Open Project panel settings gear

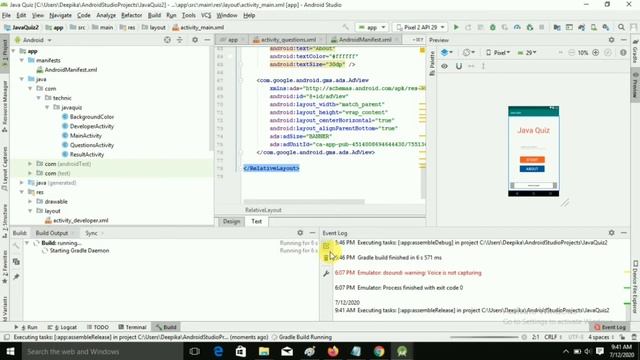coord(195,40)
